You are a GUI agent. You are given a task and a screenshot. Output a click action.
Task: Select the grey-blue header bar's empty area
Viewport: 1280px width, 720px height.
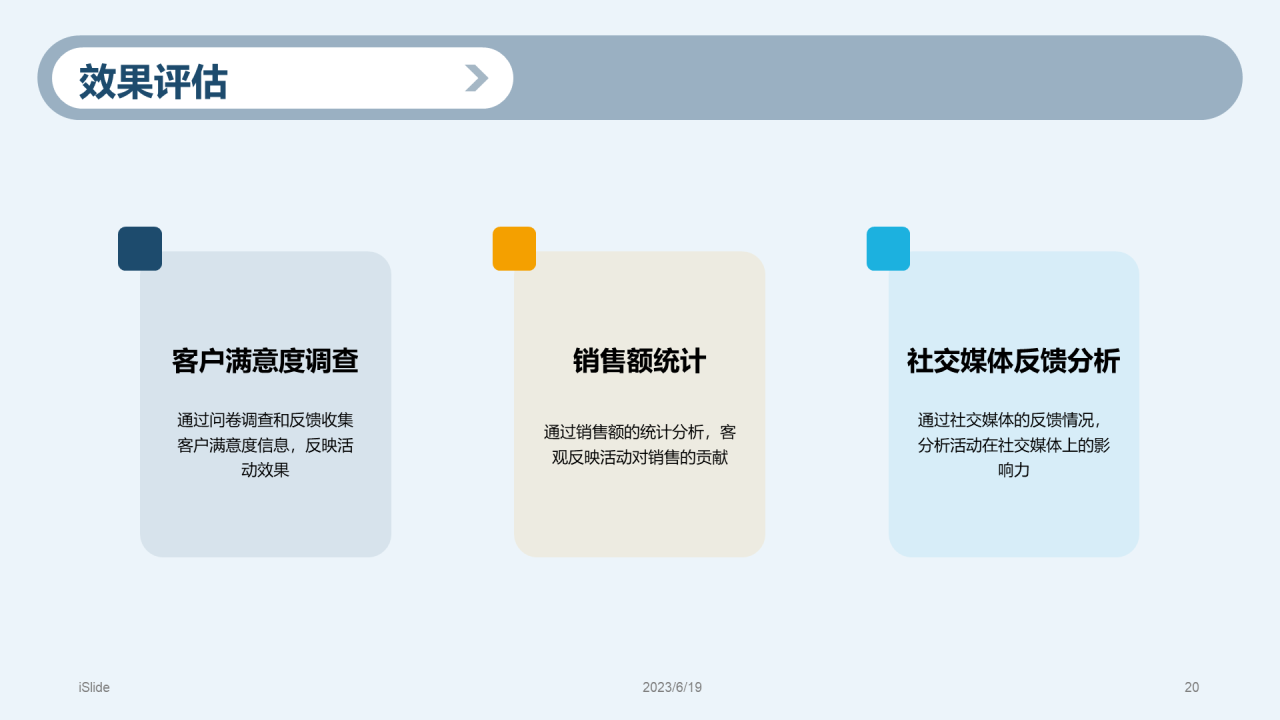pyautogui.click(x=870, y=78)
